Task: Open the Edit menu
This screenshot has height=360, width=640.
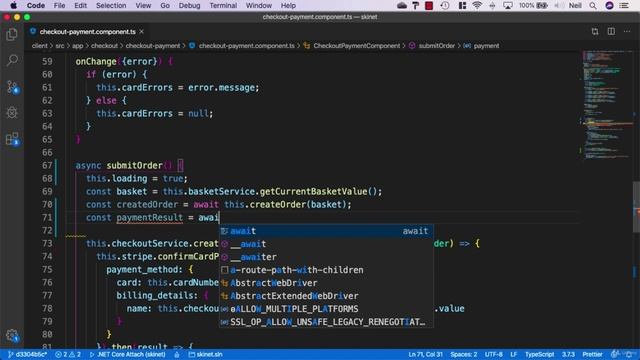Action: (80, 5)
